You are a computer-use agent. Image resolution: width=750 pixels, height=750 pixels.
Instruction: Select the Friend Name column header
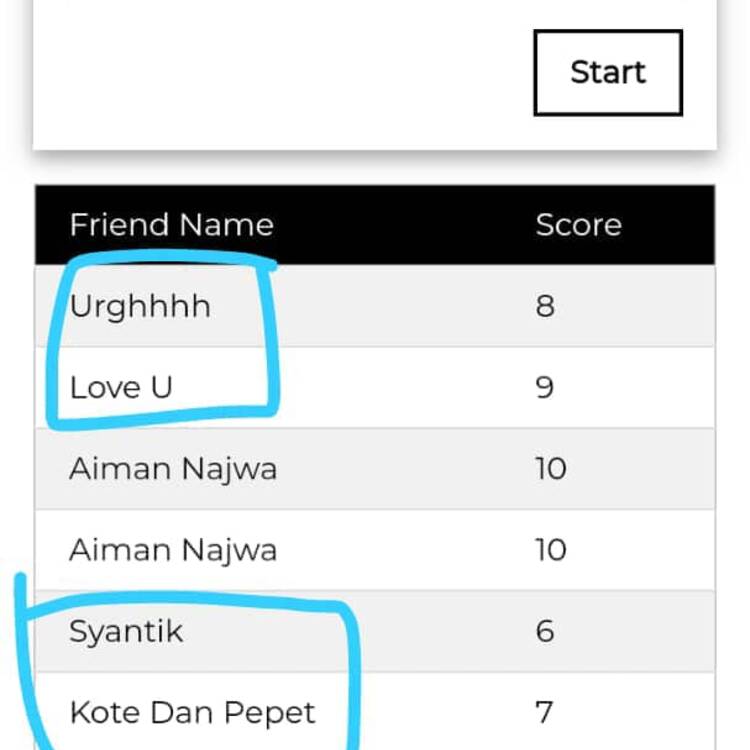click(x=172, y=225)
